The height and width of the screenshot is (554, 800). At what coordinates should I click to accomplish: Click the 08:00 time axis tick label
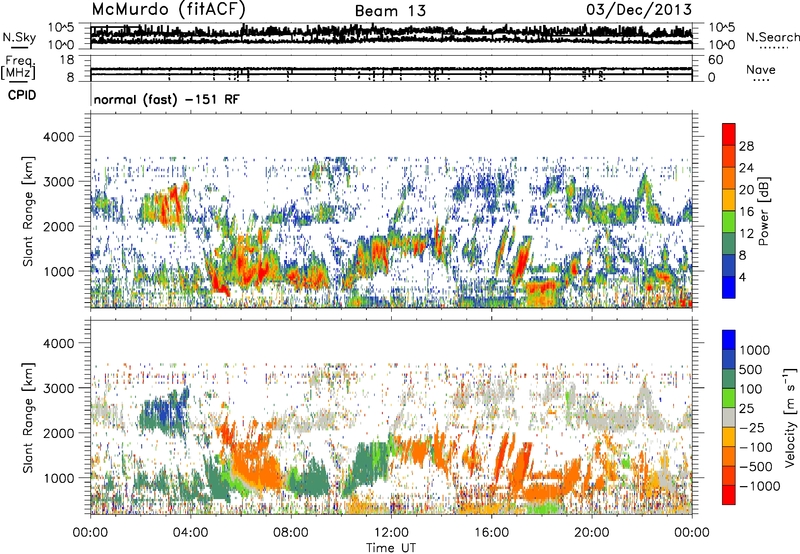click(290, 533)
